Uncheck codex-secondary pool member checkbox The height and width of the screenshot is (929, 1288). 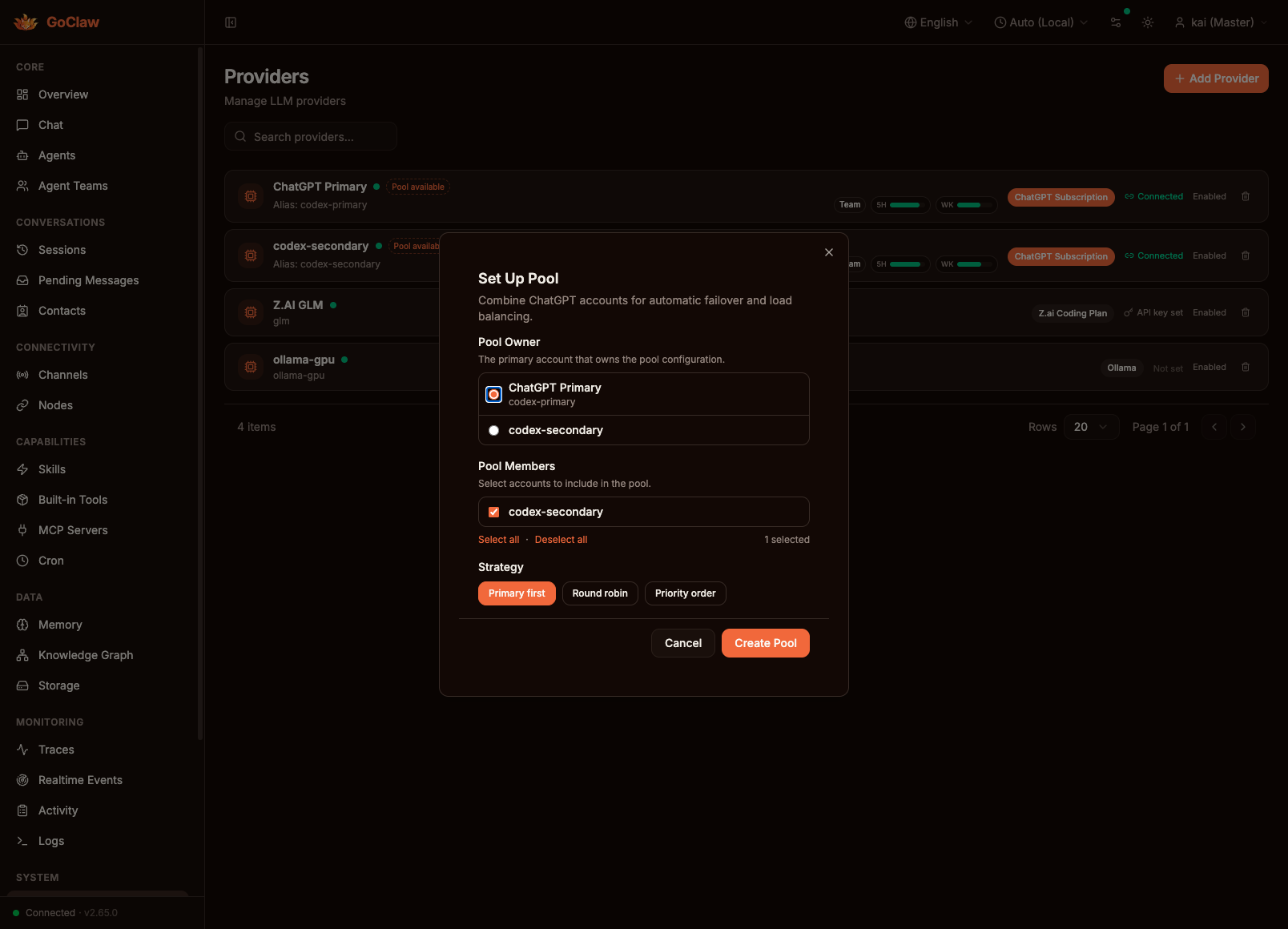pos(494,512)
